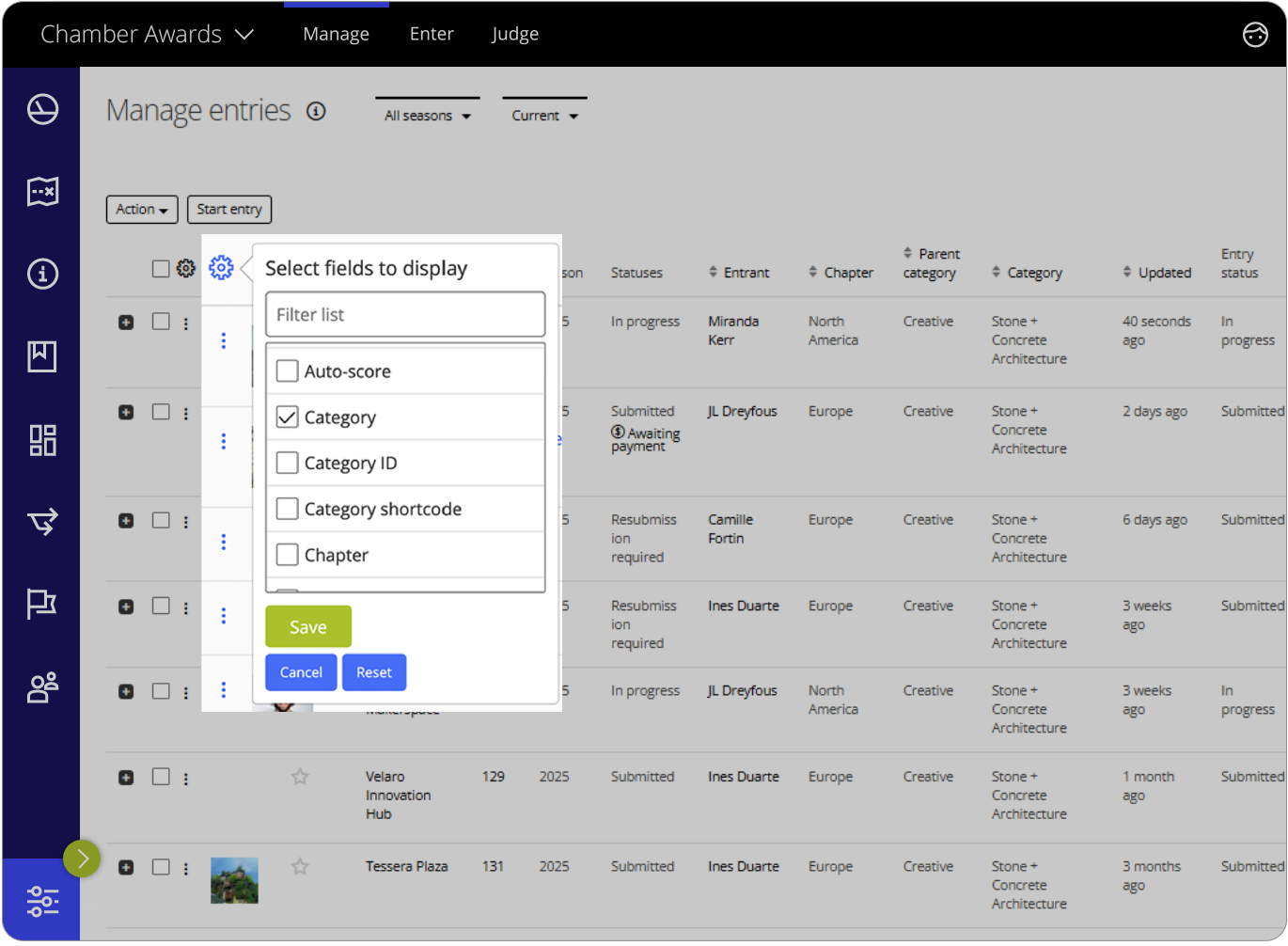
Task: Star the Velaro Innovation Hub entry
Action: [300, 777]
